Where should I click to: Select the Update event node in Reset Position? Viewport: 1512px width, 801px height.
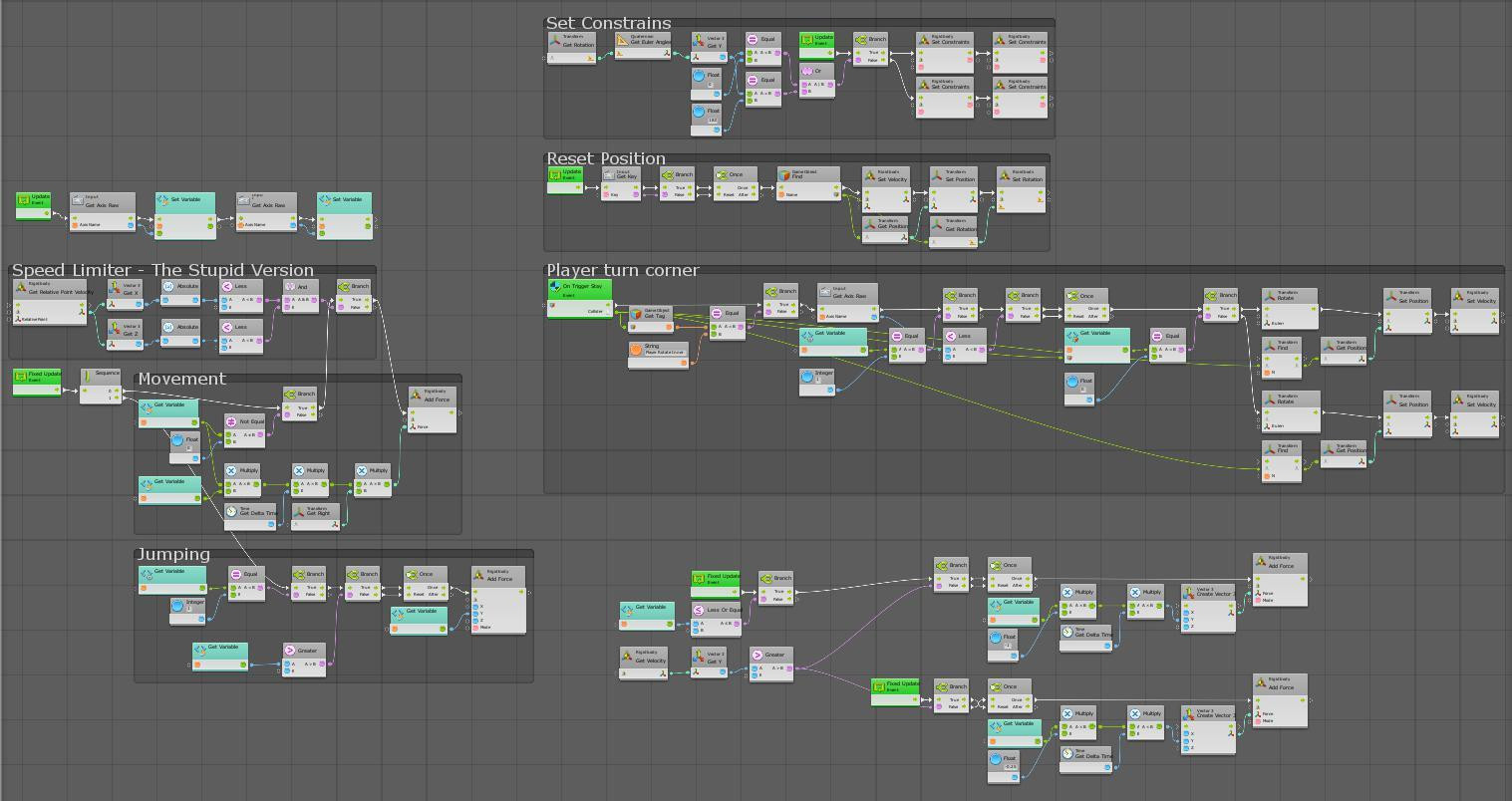pos(565,180)
